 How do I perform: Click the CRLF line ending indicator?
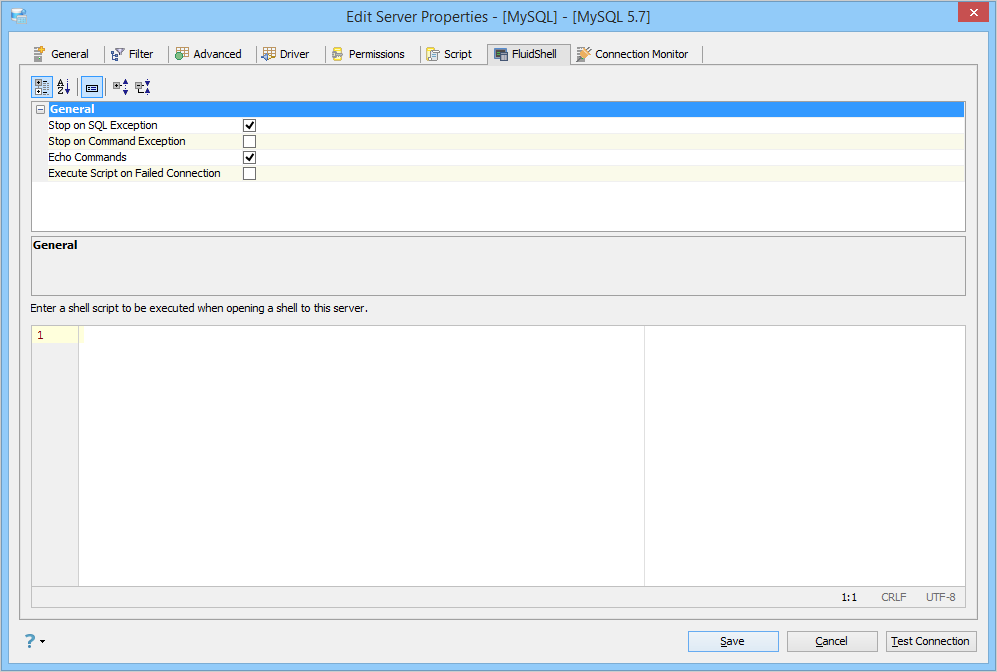[893, 597]
